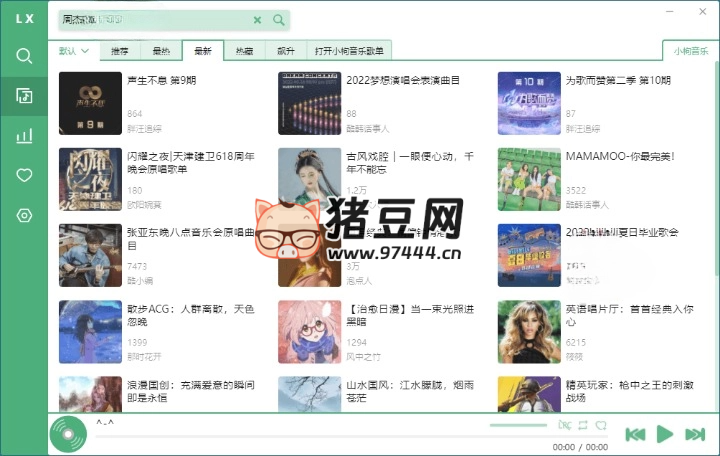The width and height of the screenshot is (720, 456).
Task: Open the 为歌而赞第二季 第10期 cover
Action: click(x=529, y=103)
